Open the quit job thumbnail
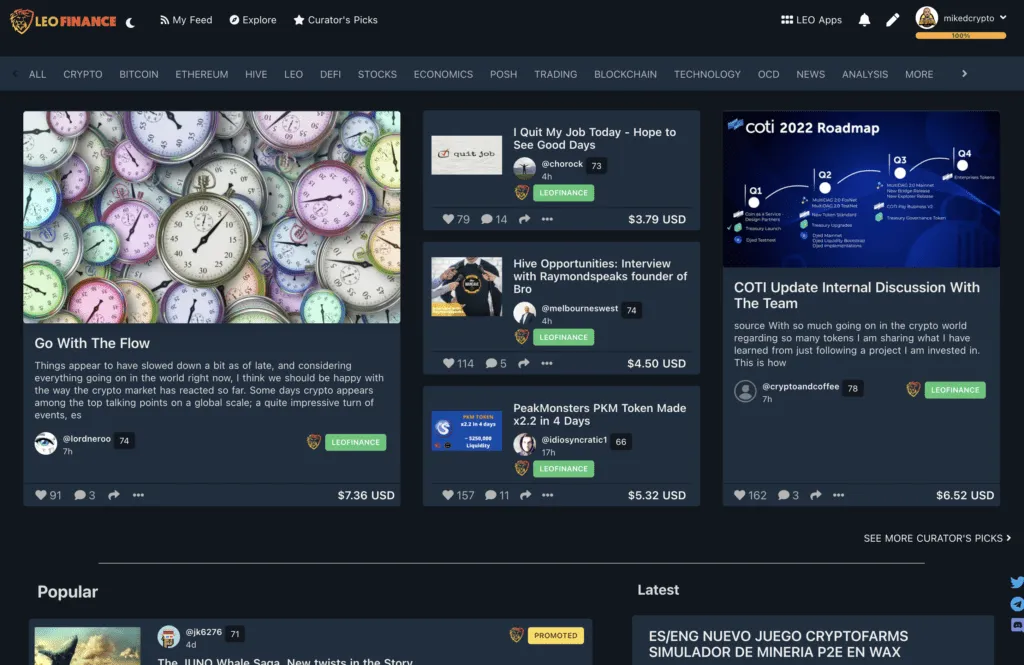1024x665 pixels. click(466, 155)
